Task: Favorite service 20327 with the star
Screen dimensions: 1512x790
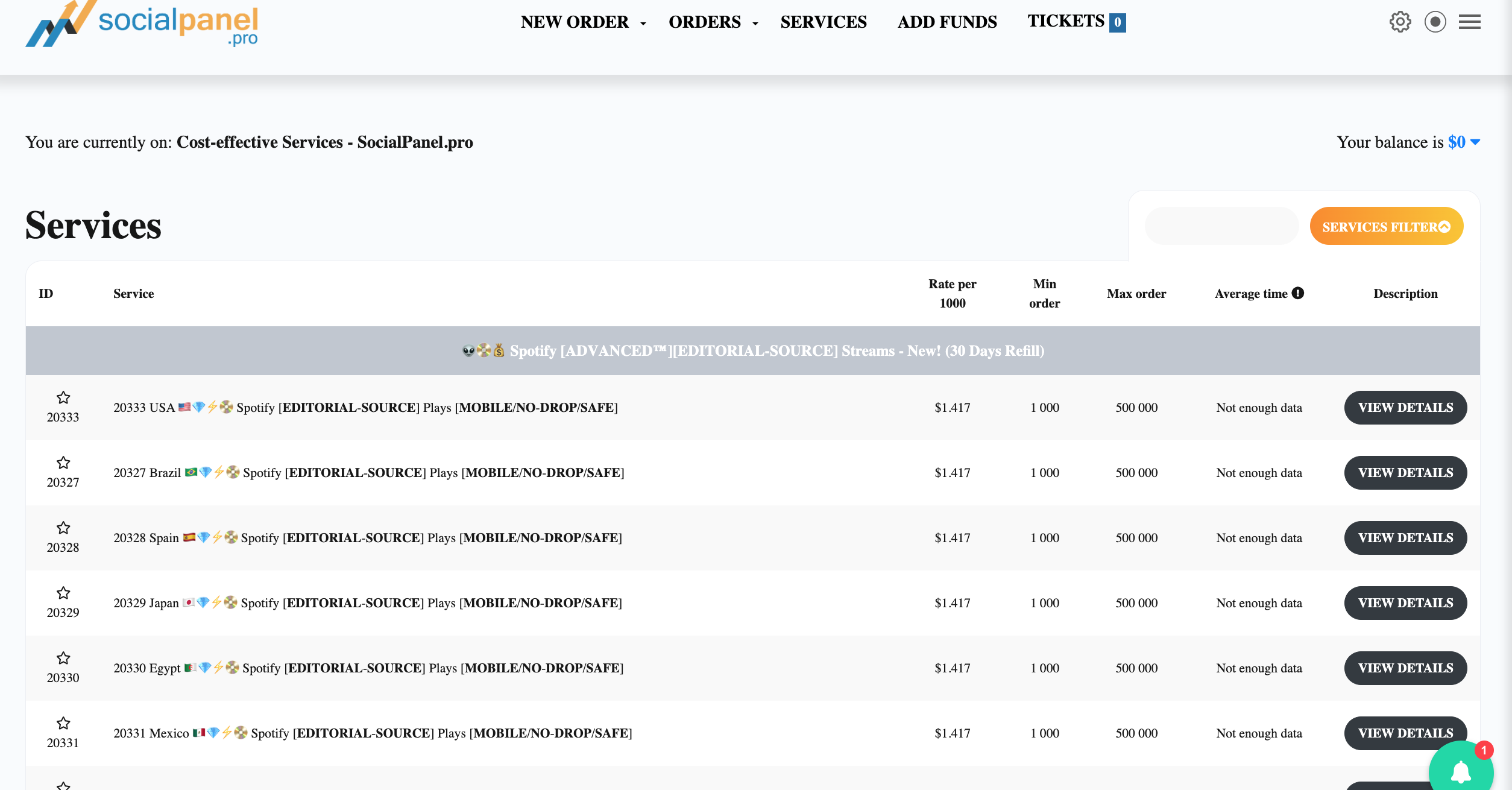Action: [x=63, y=463]
